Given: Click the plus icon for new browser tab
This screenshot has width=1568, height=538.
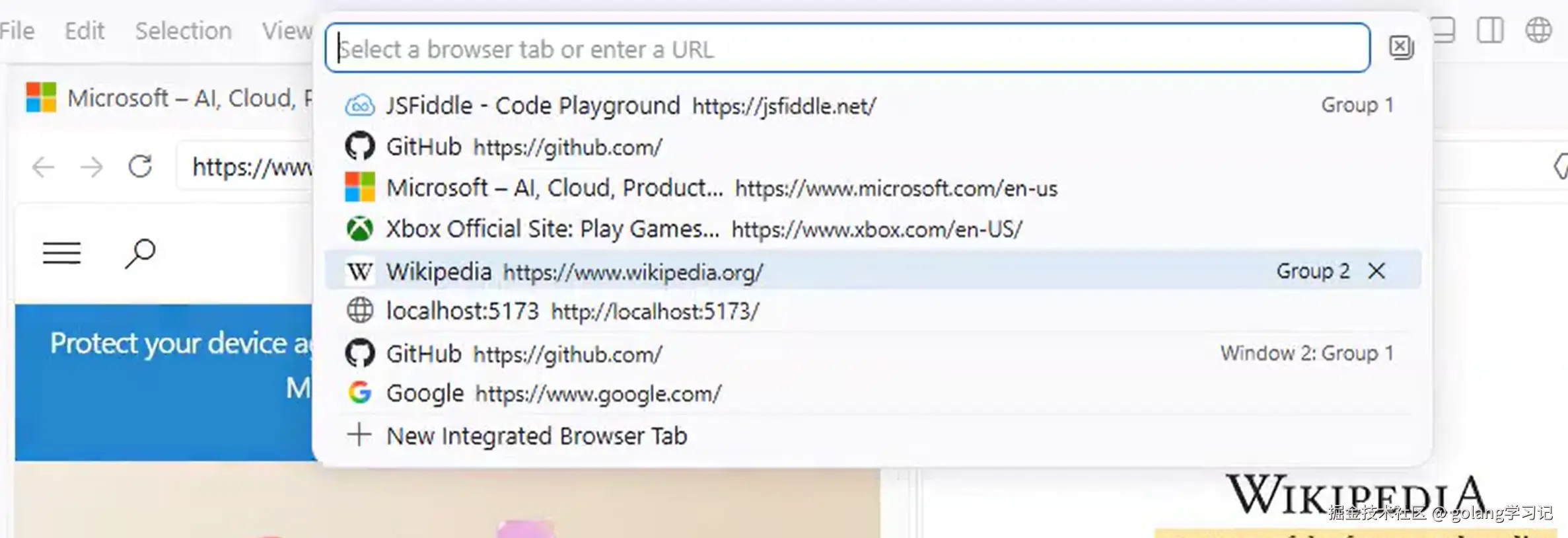Looking at the screenshot, I should (x=359, y=435).
